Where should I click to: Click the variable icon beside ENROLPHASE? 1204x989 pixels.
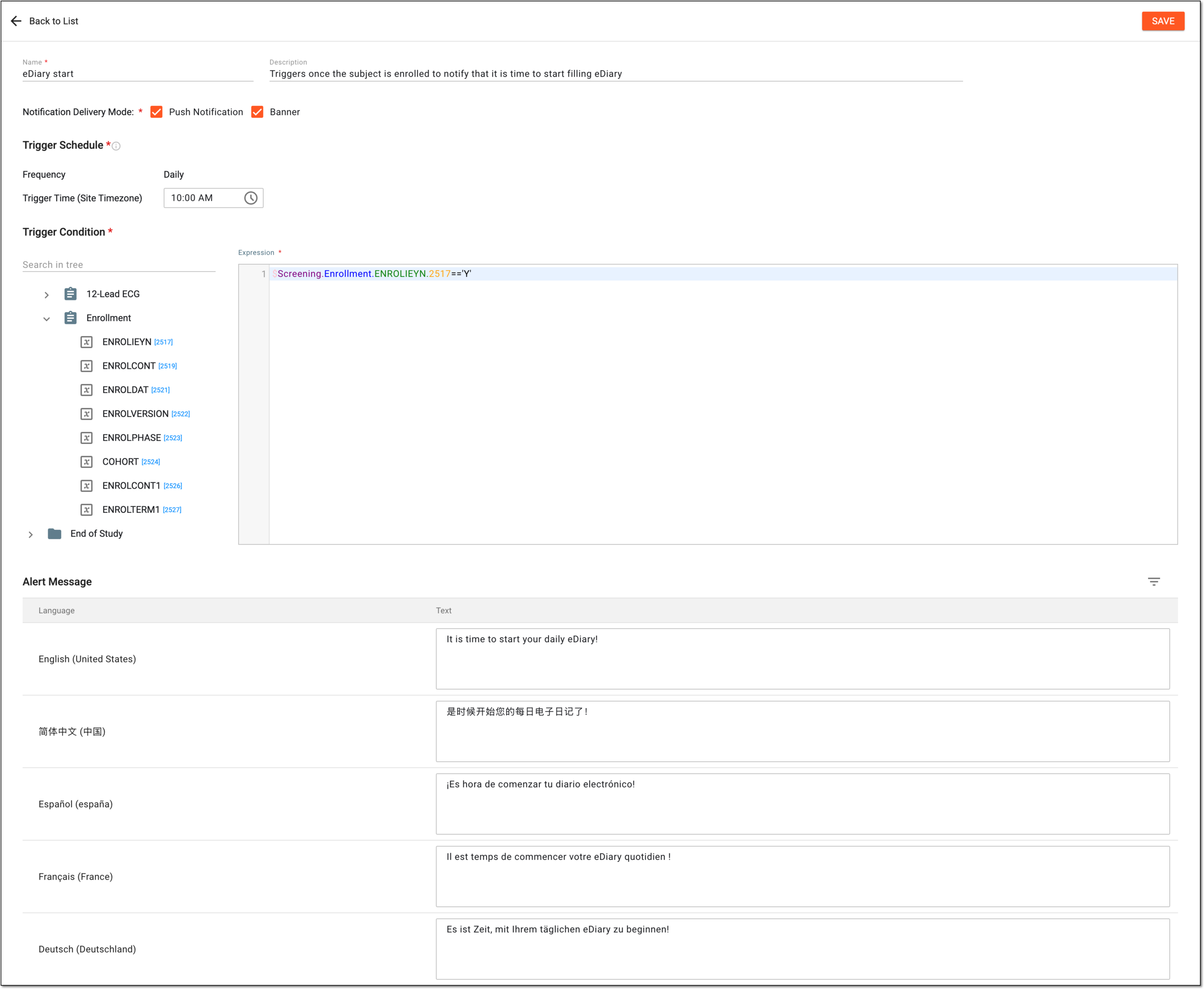click(87, 438)
